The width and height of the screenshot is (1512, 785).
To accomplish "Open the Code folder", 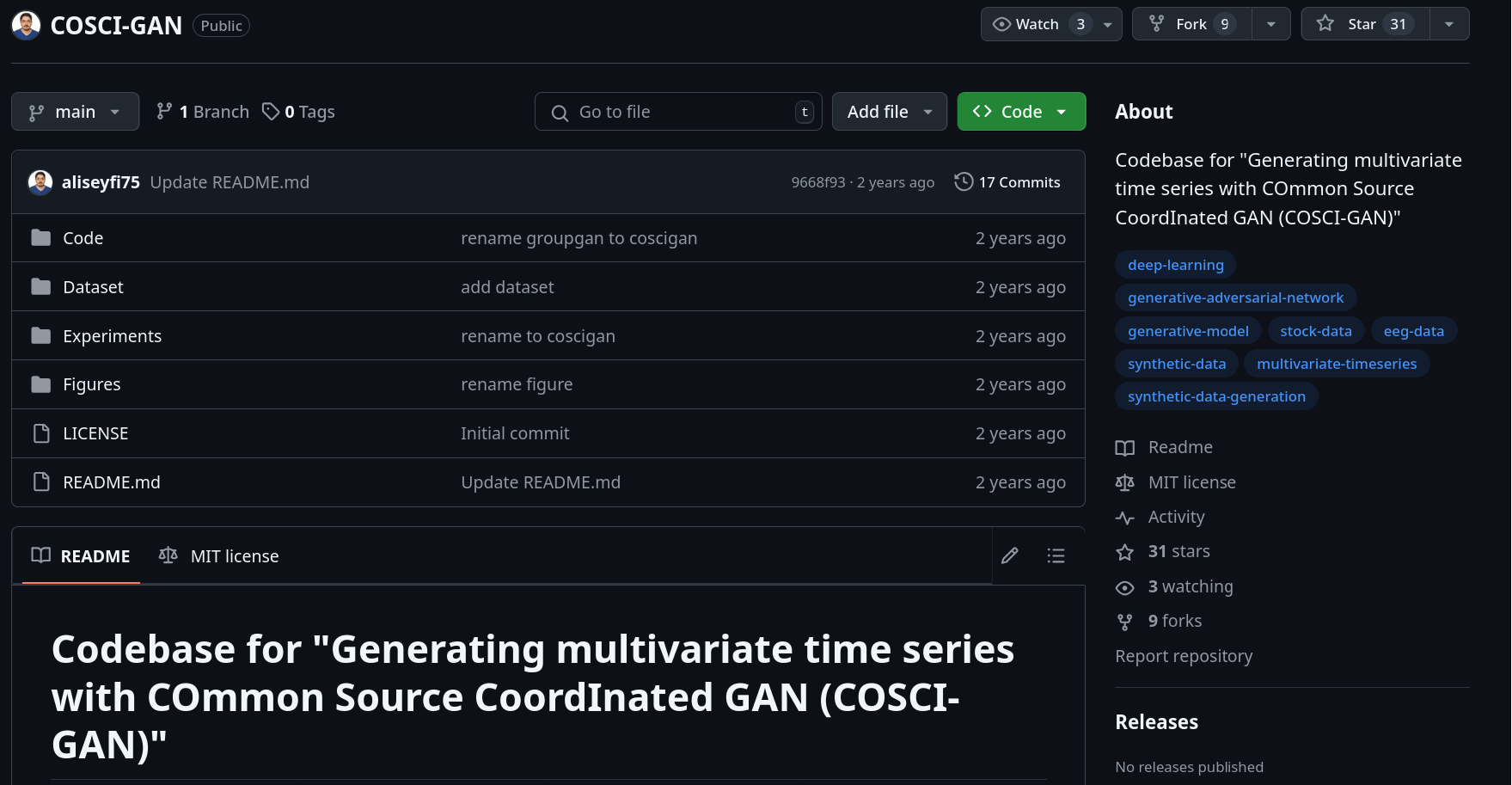I will tap(83, 238).
